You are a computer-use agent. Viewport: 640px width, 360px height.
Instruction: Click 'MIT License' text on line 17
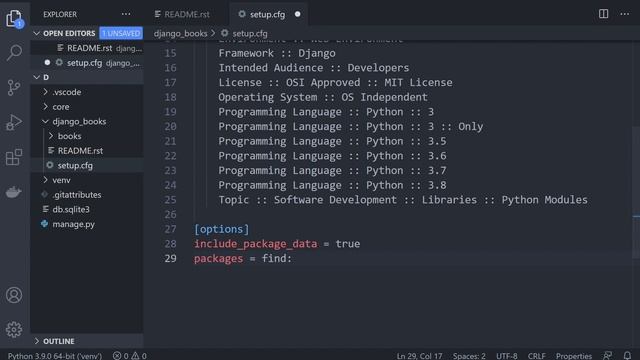(x=418, y=82)
